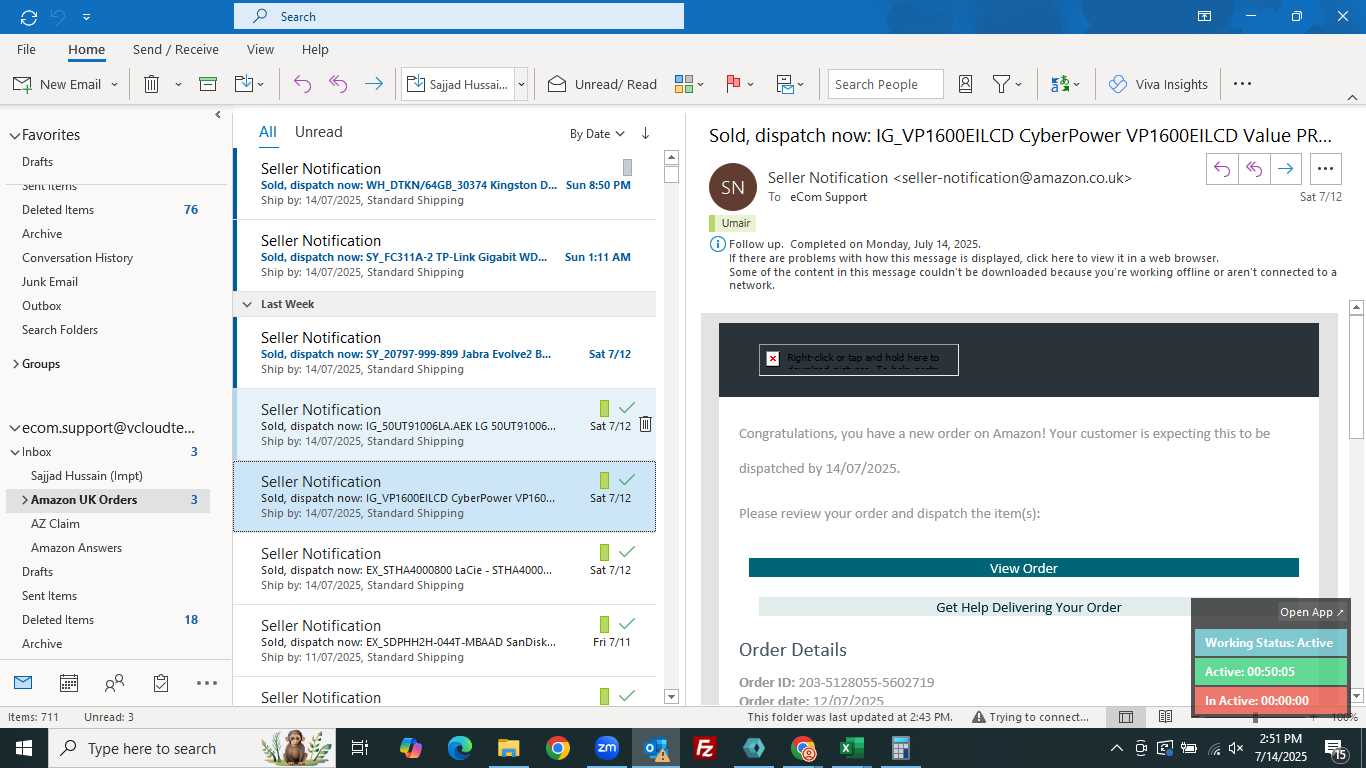1366x768 pixels.
Task: Toggle completed checkmark on SanDisk email
Action: (627, 624)
